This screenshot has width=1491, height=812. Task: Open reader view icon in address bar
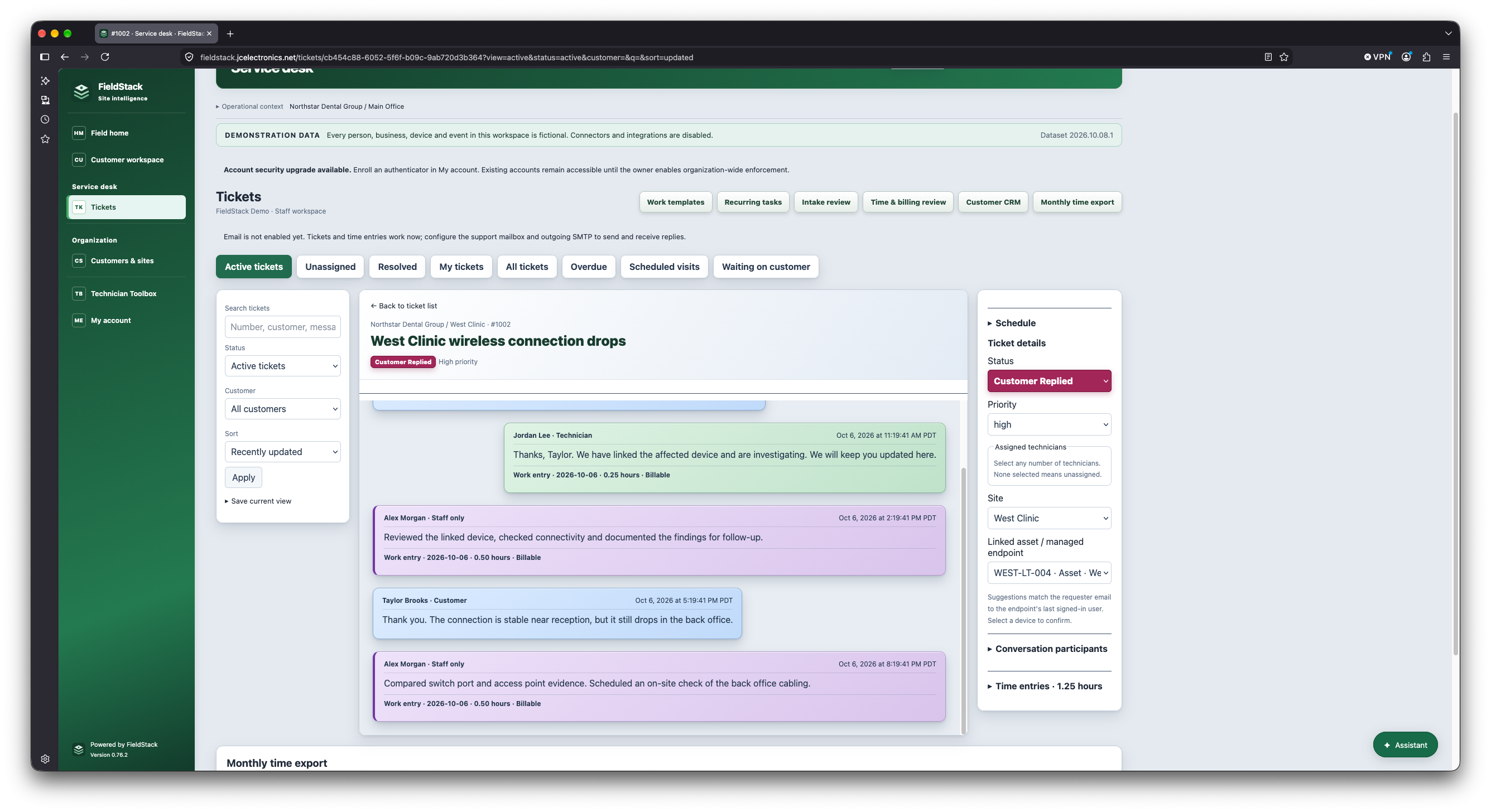1268,57
